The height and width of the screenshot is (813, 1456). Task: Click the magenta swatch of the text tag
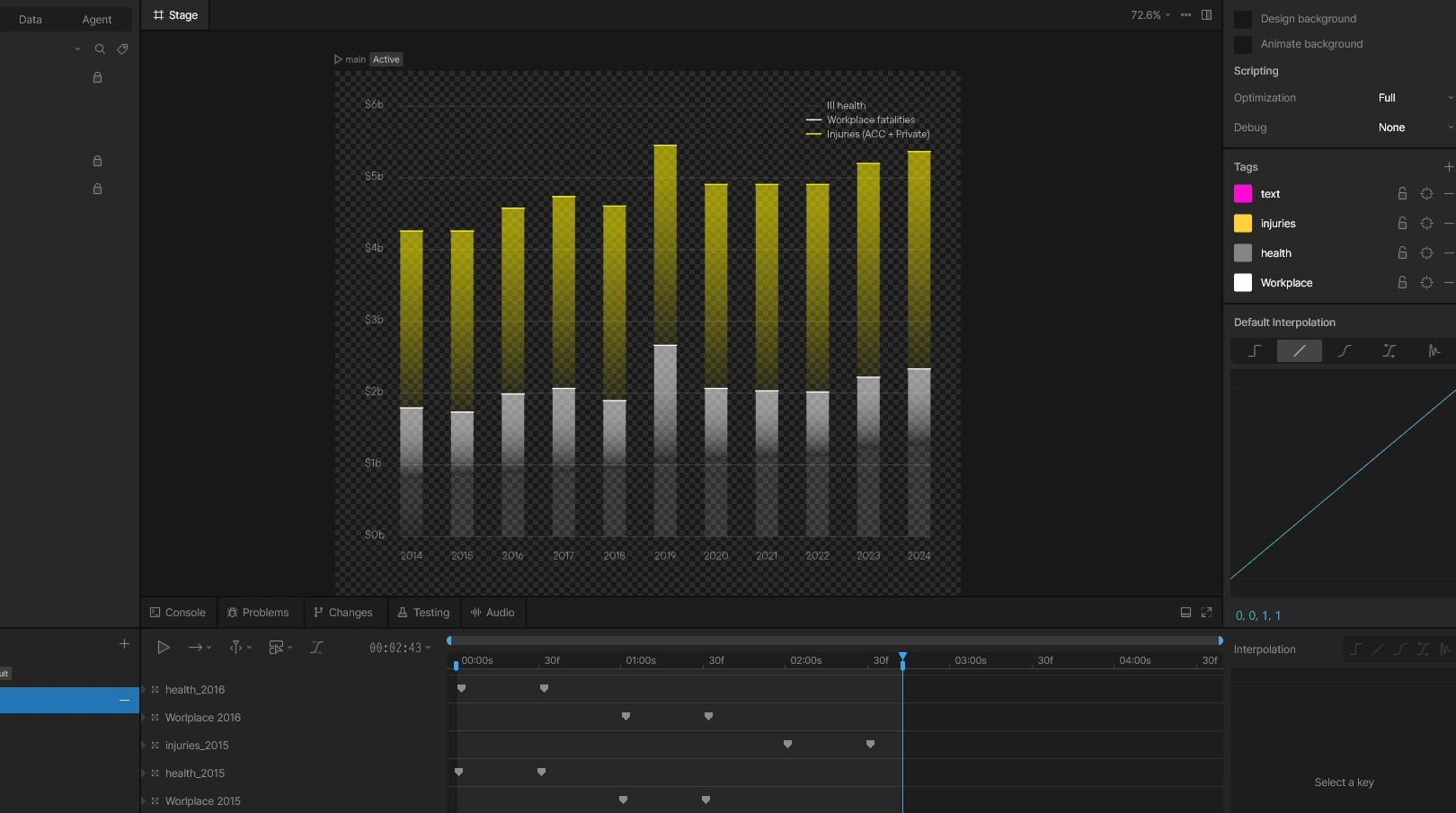pyautogui.click(x=1243, y=194)
